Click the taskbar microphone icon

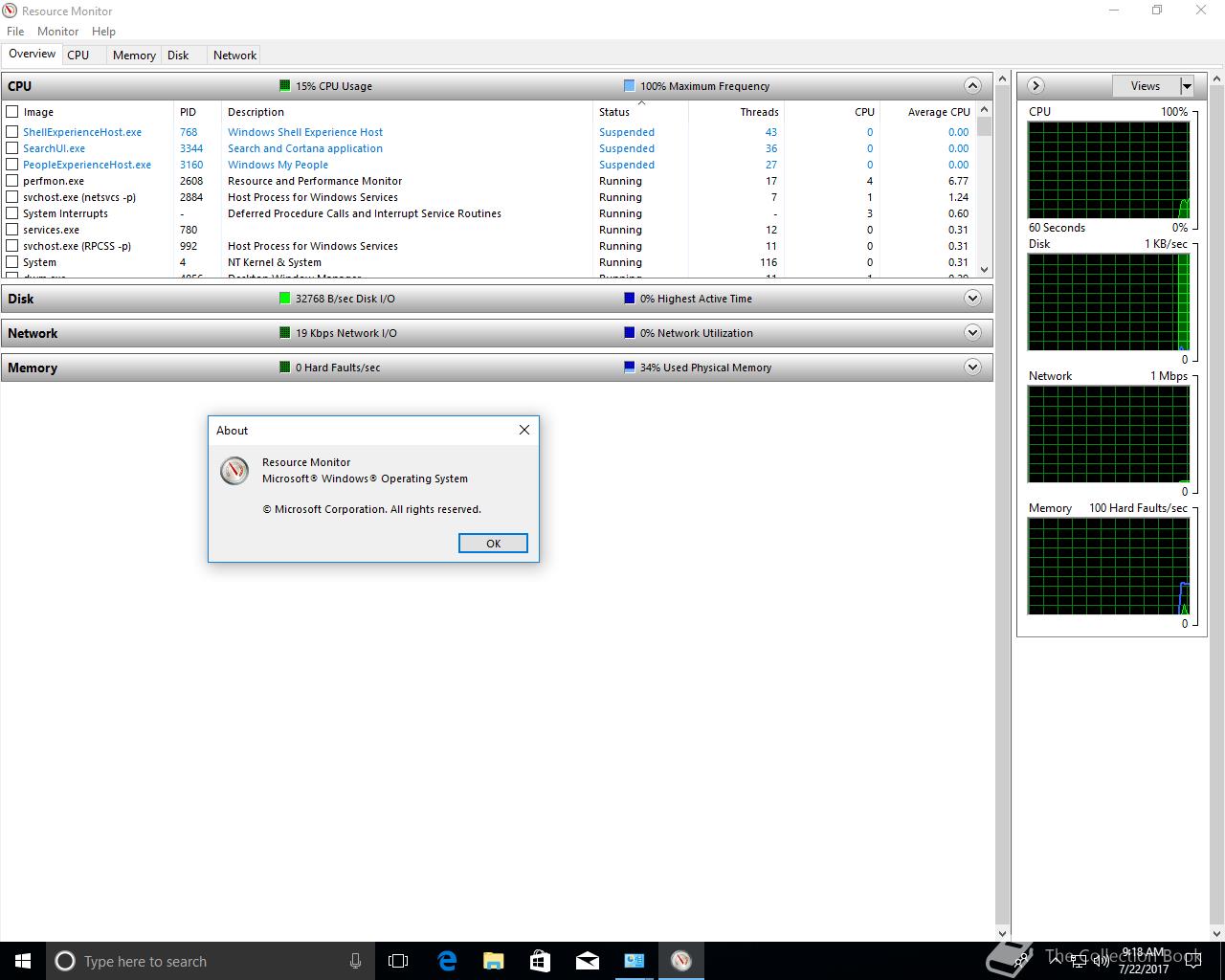(355, 961)
